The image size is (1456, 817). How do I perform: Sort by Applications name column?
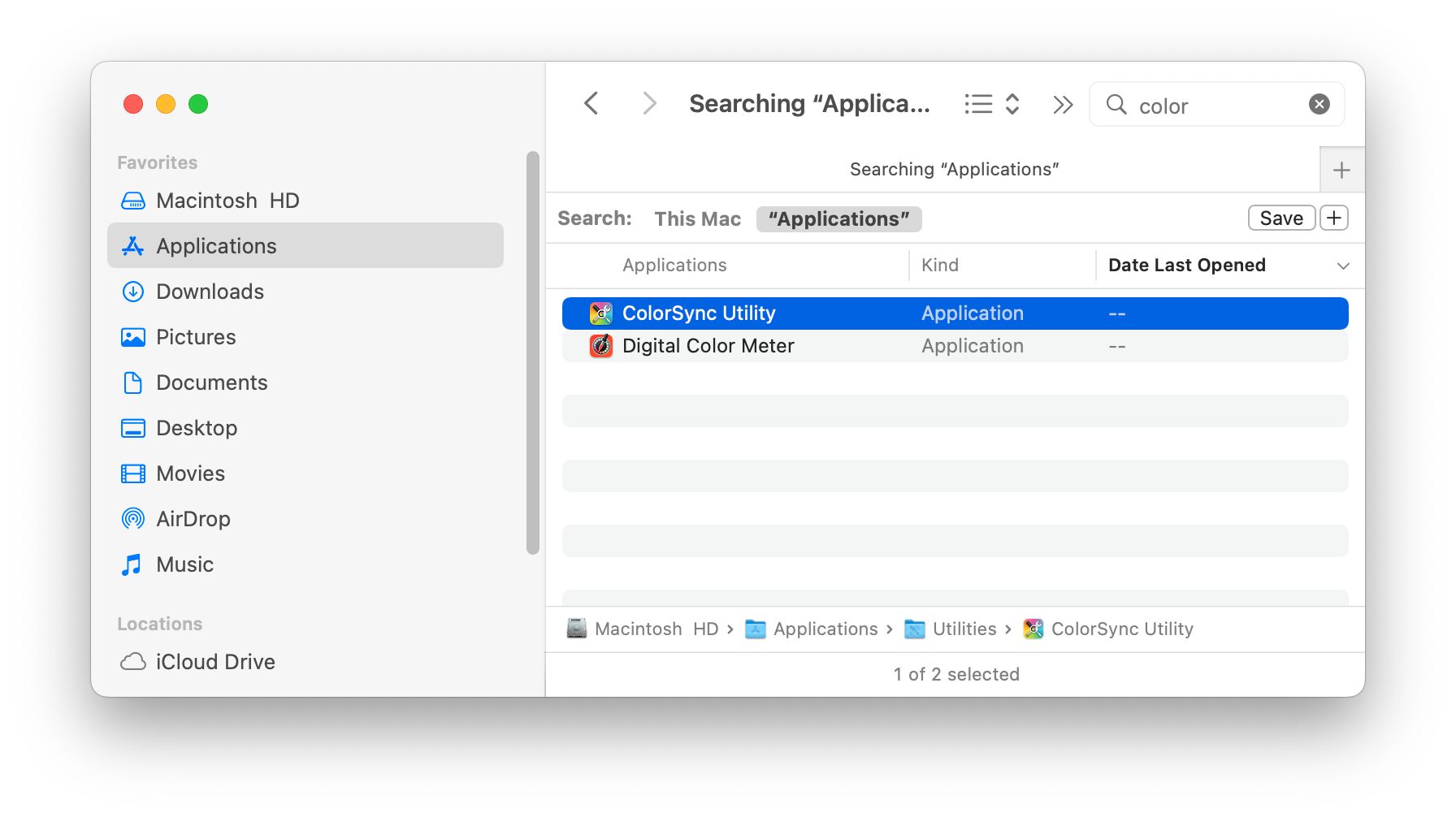click(674, 266)
